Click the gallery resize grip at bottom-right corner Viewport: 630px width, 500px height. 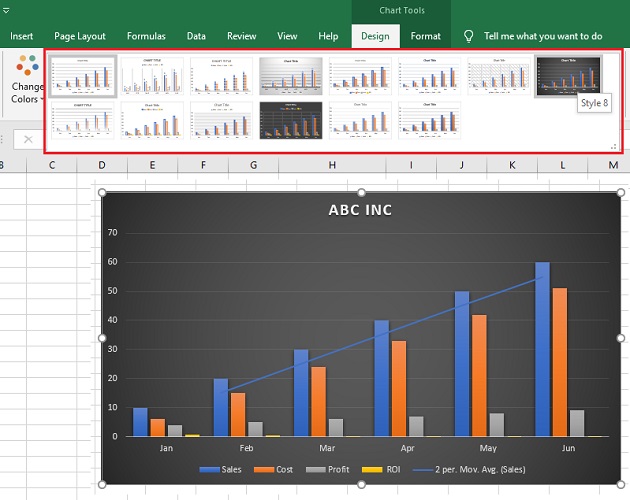coord(613,147)
